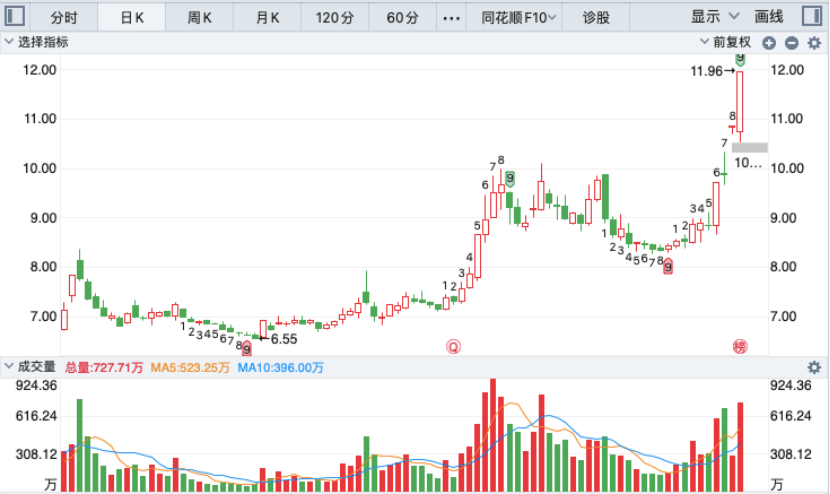This screenshot has width=830, height=494.
Task: Toggle the left sidebar panel icon
Action: click(14, 16)
